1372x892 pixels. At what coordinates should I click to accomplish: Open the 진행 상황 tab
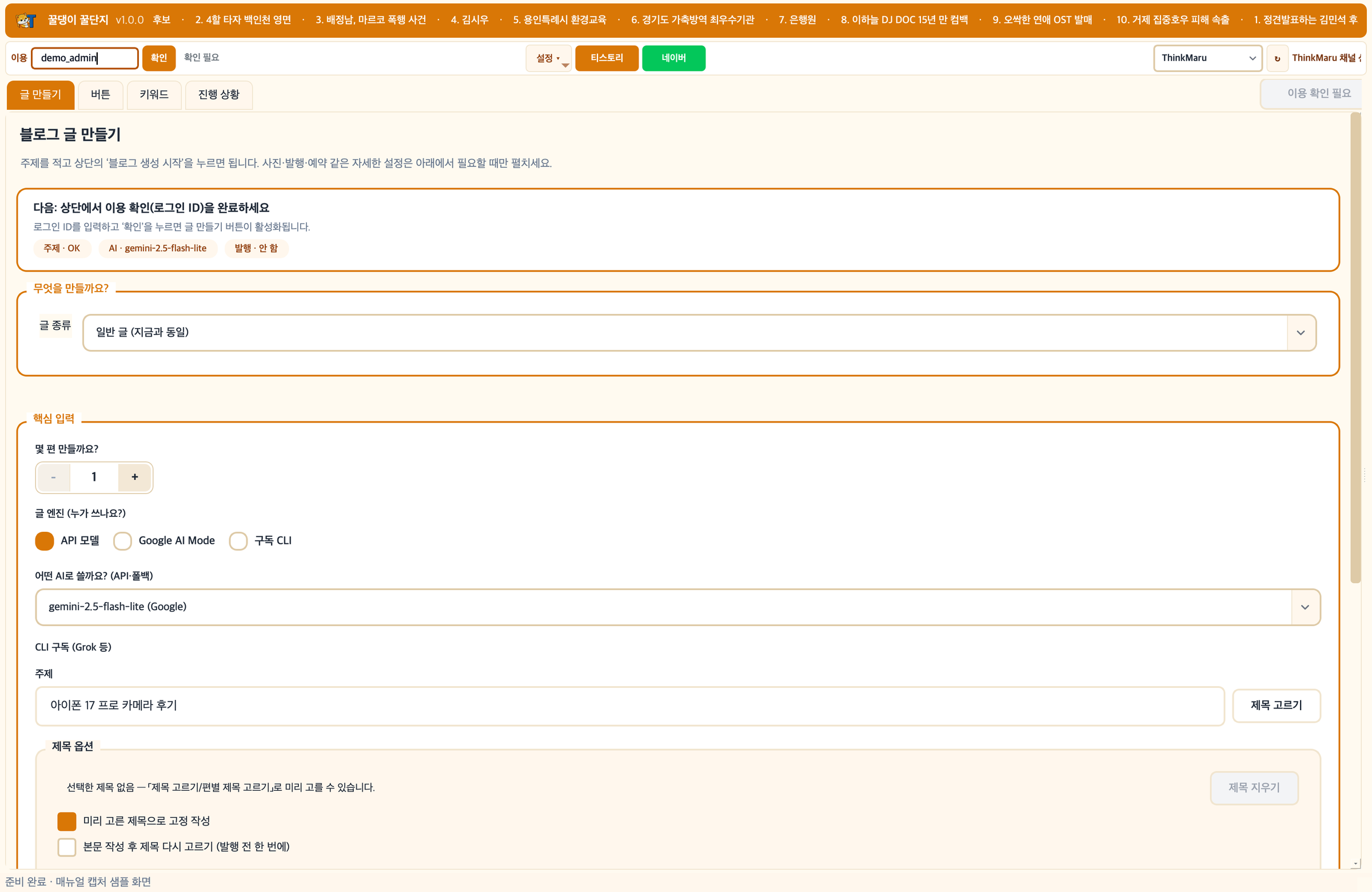(x=218, y=94)
